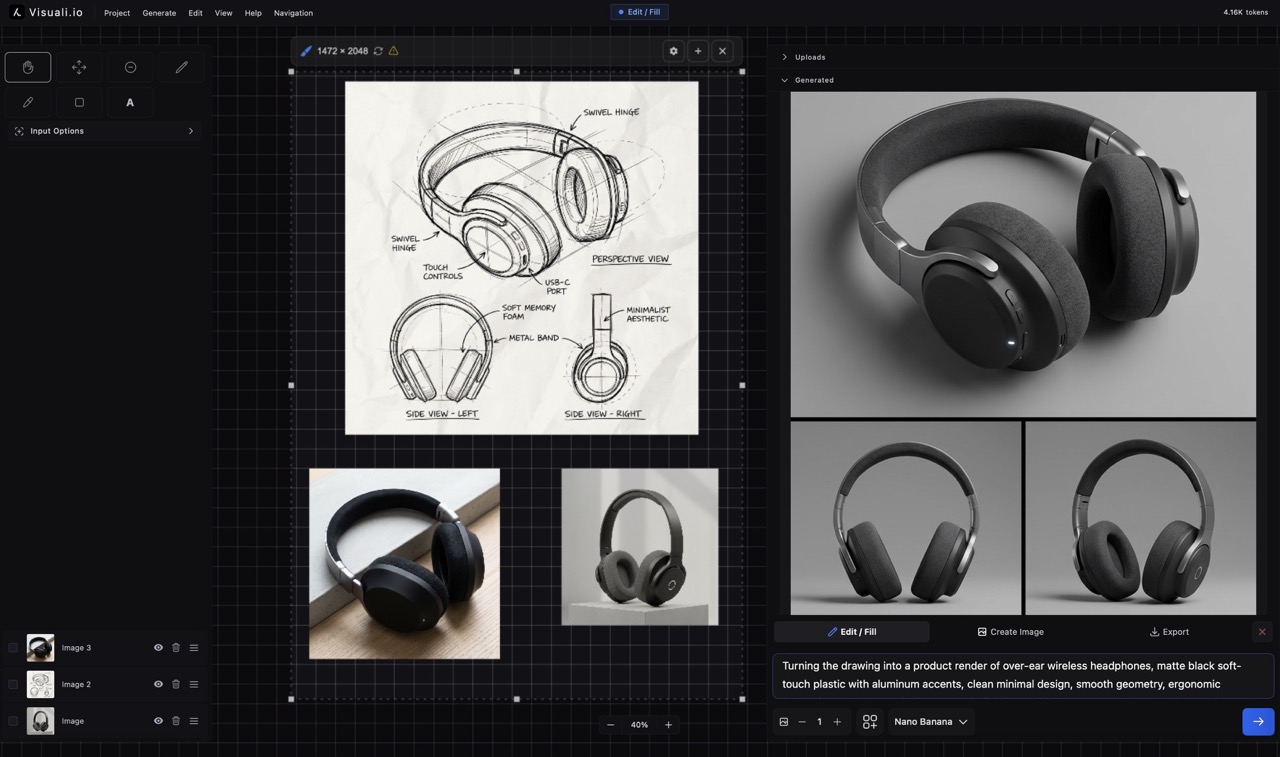Toggle visibility of Image 3 layer

tap(158, 648)
